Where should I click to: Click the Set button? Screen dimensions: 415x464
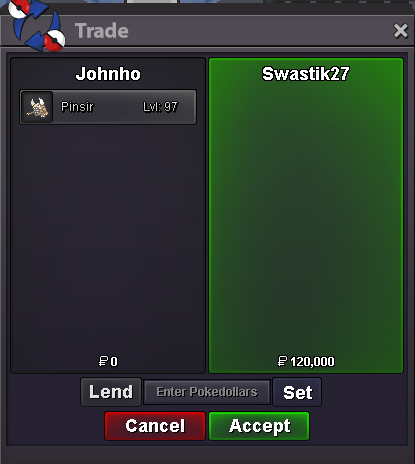pyautogui.click(x=297, y=392)
